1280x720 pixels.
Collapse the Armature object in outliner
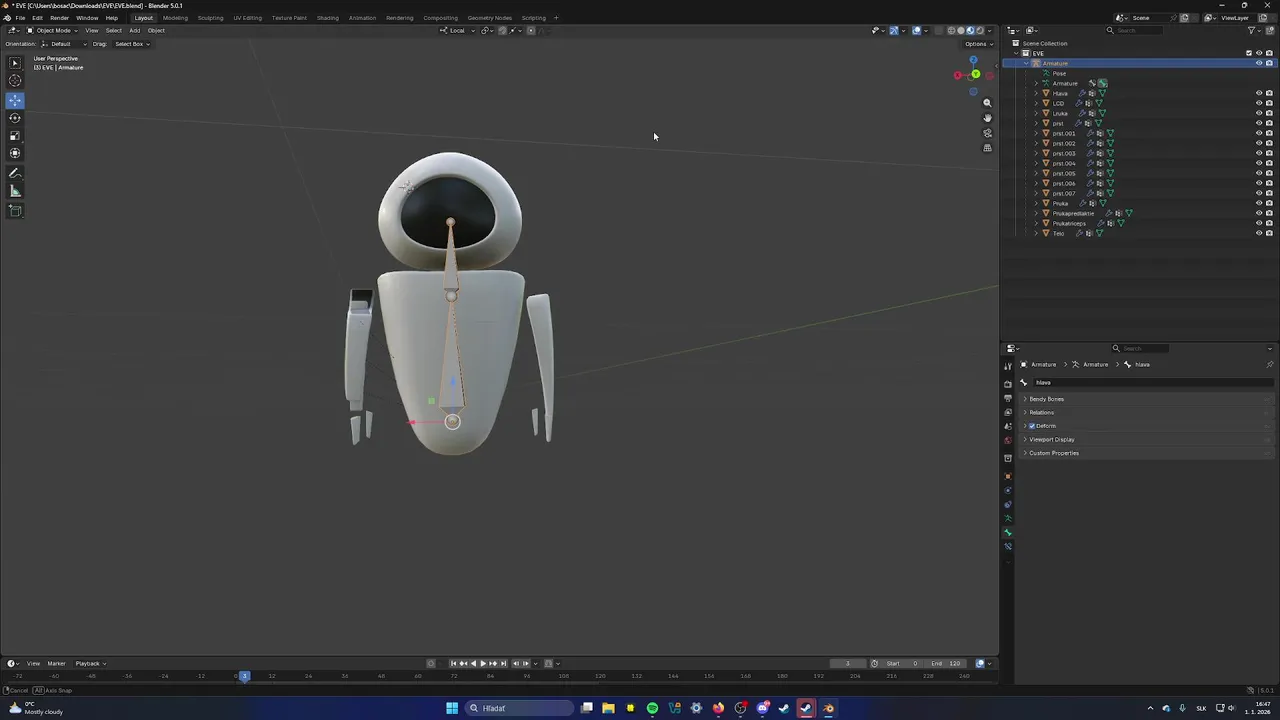point(1026,63)
